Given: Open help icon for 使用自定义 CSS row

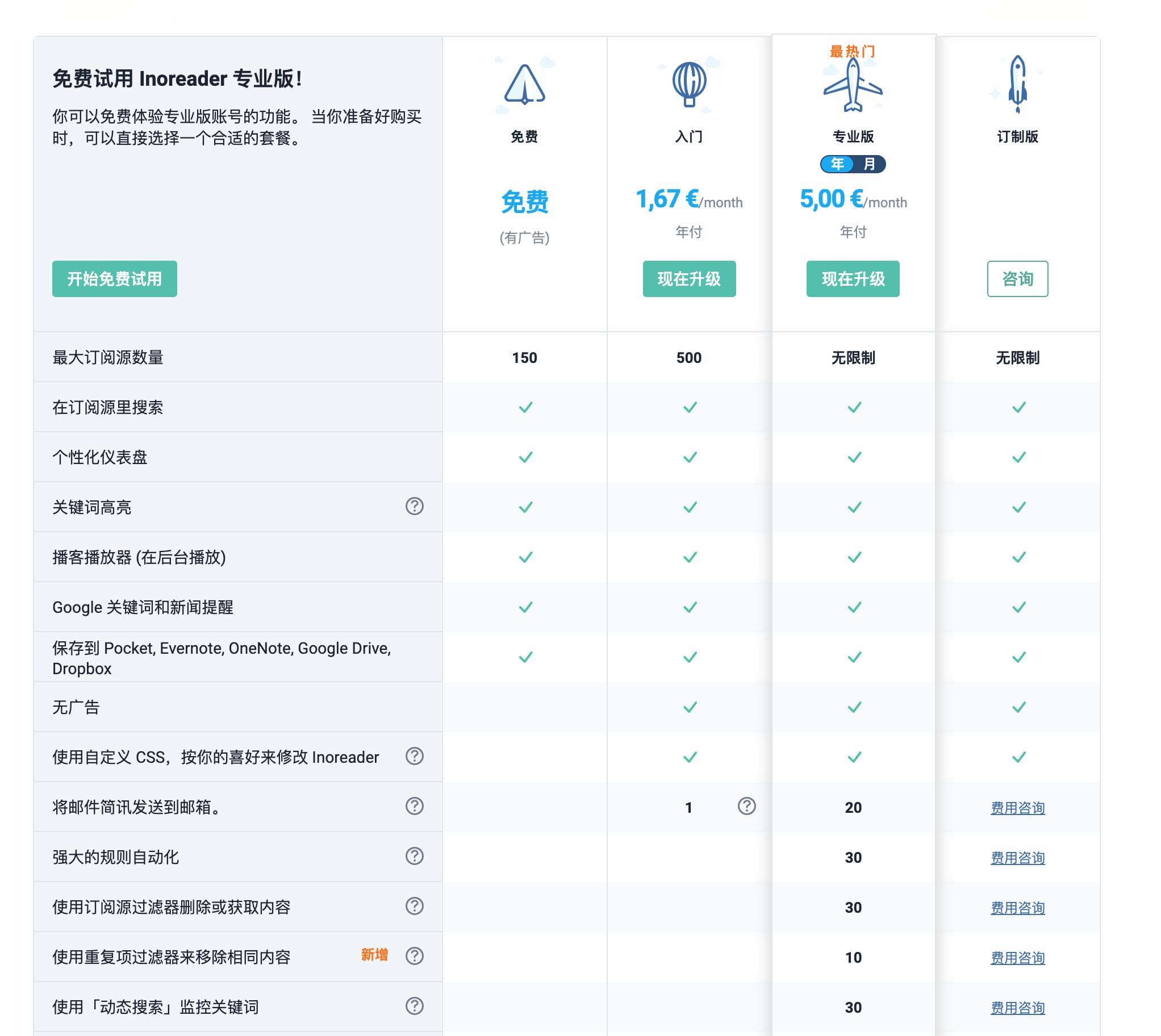Looking at the screenshot, I should 414,756.
